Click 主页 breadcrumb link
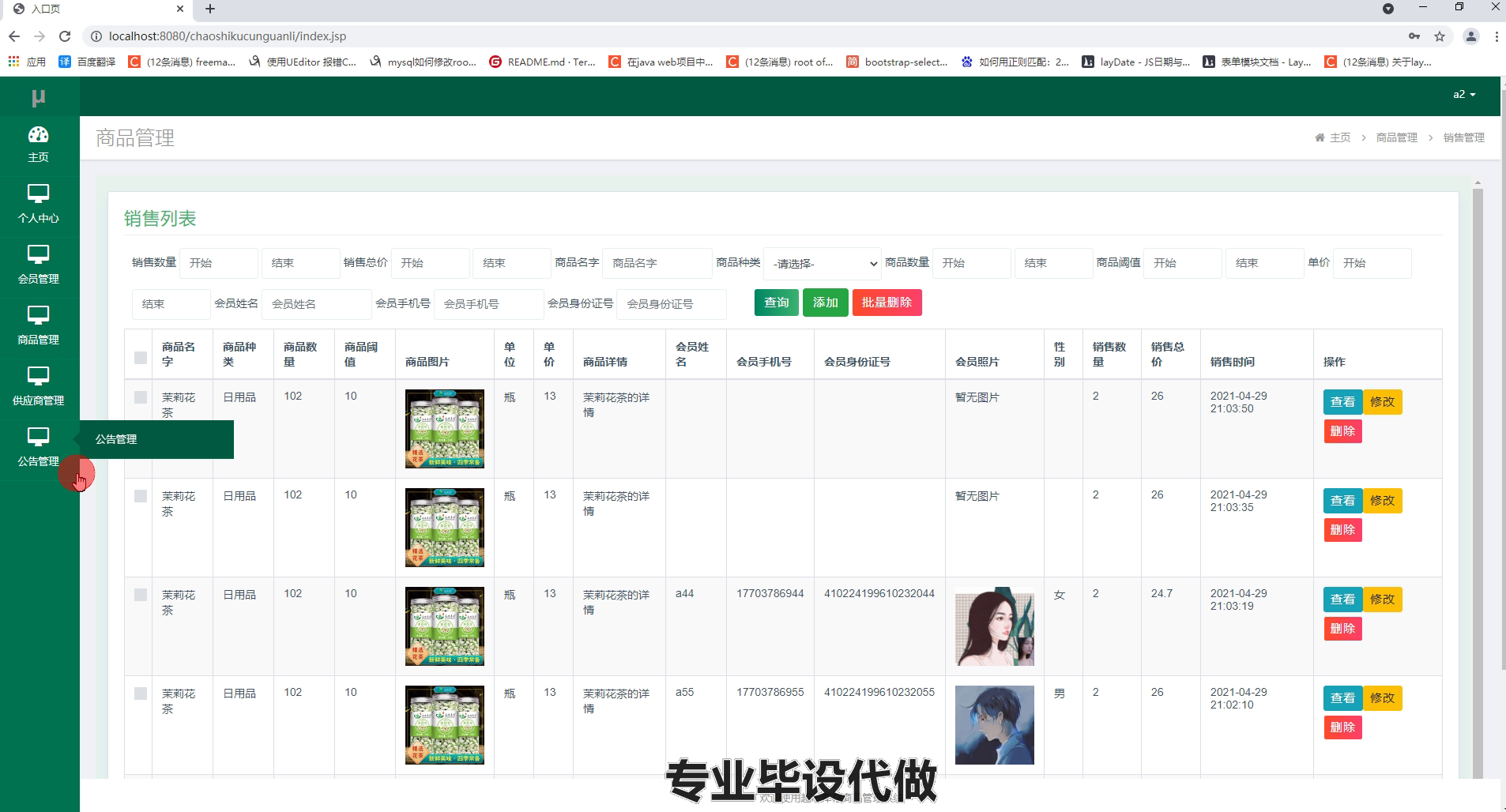 [x=1340, y=137]
